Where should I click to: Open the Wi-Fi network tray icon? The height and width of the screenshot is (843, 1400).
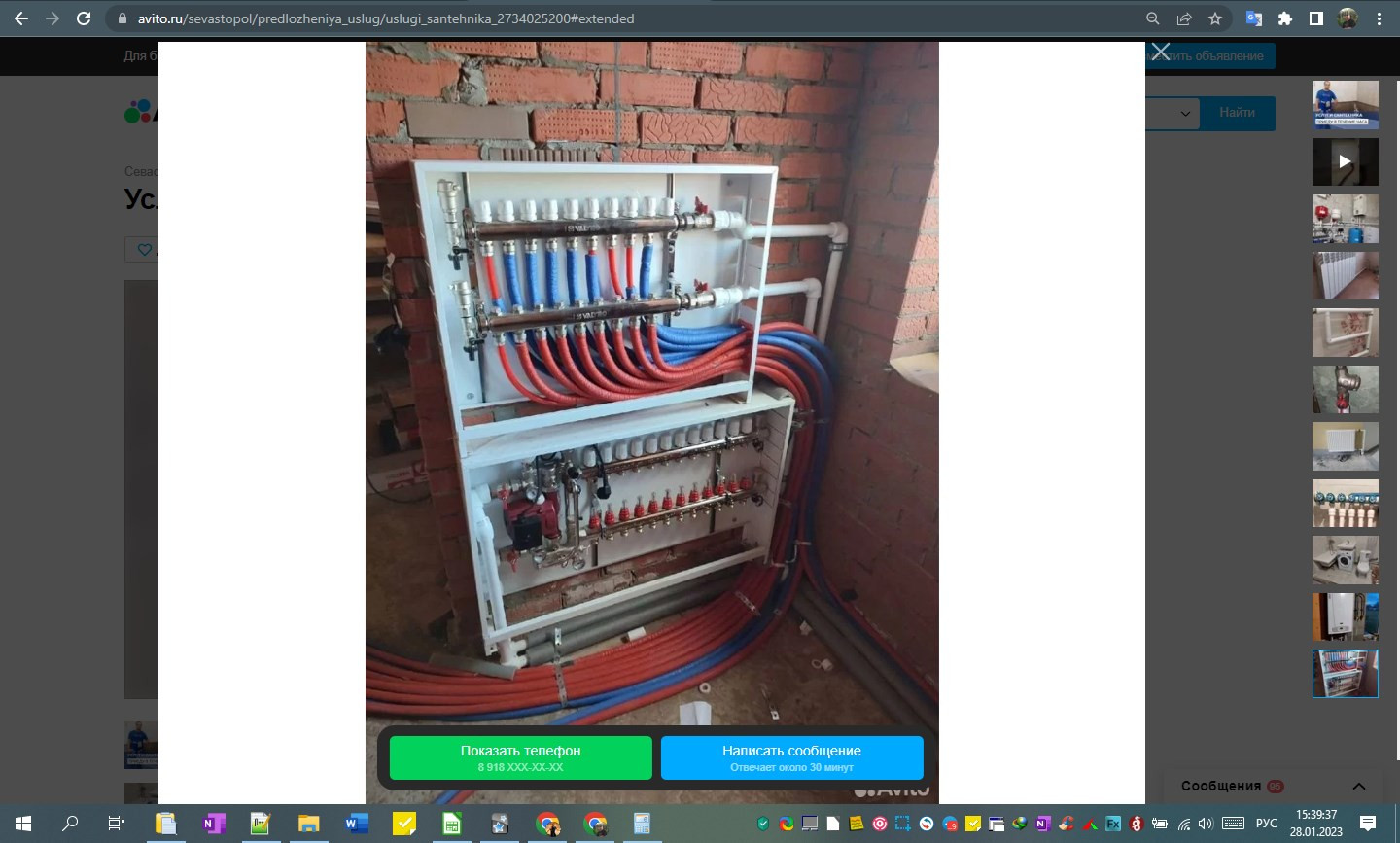coord(1183,824)
